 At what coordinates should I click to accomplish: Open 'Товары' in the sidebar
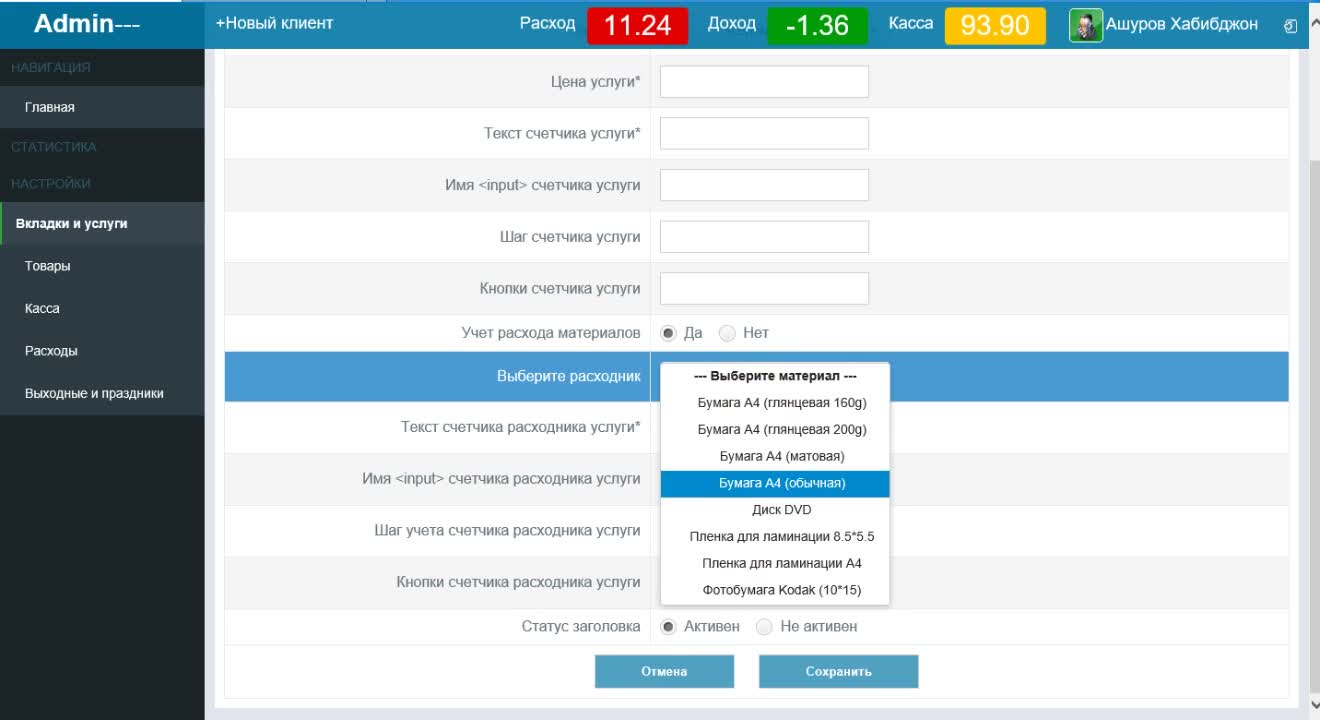coord(48,266)
